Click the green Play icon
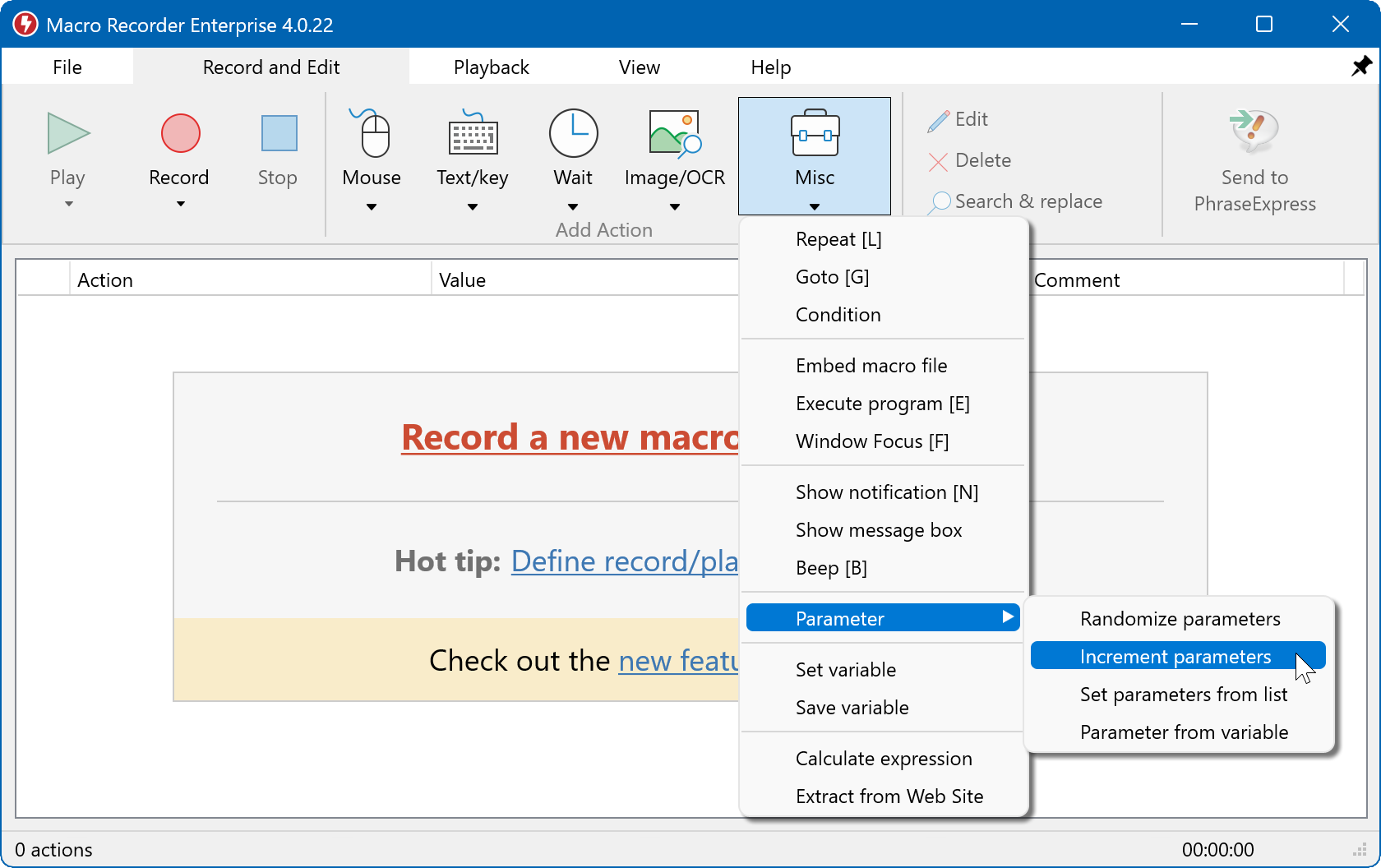Image resolution: width=1381 pixels, height=868 pixels. point(68,133)
